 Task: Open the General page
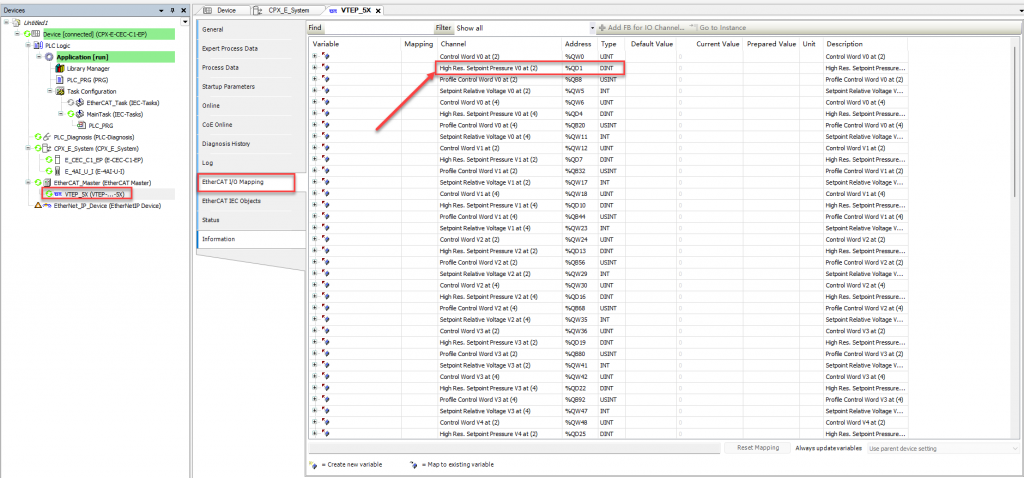coord(251,29)
